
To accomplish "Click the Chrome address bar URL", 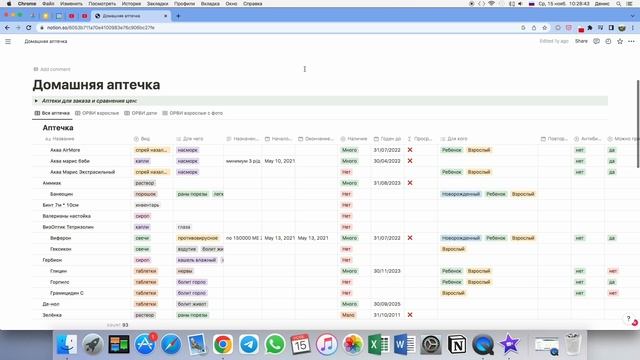I will point(100,28).
